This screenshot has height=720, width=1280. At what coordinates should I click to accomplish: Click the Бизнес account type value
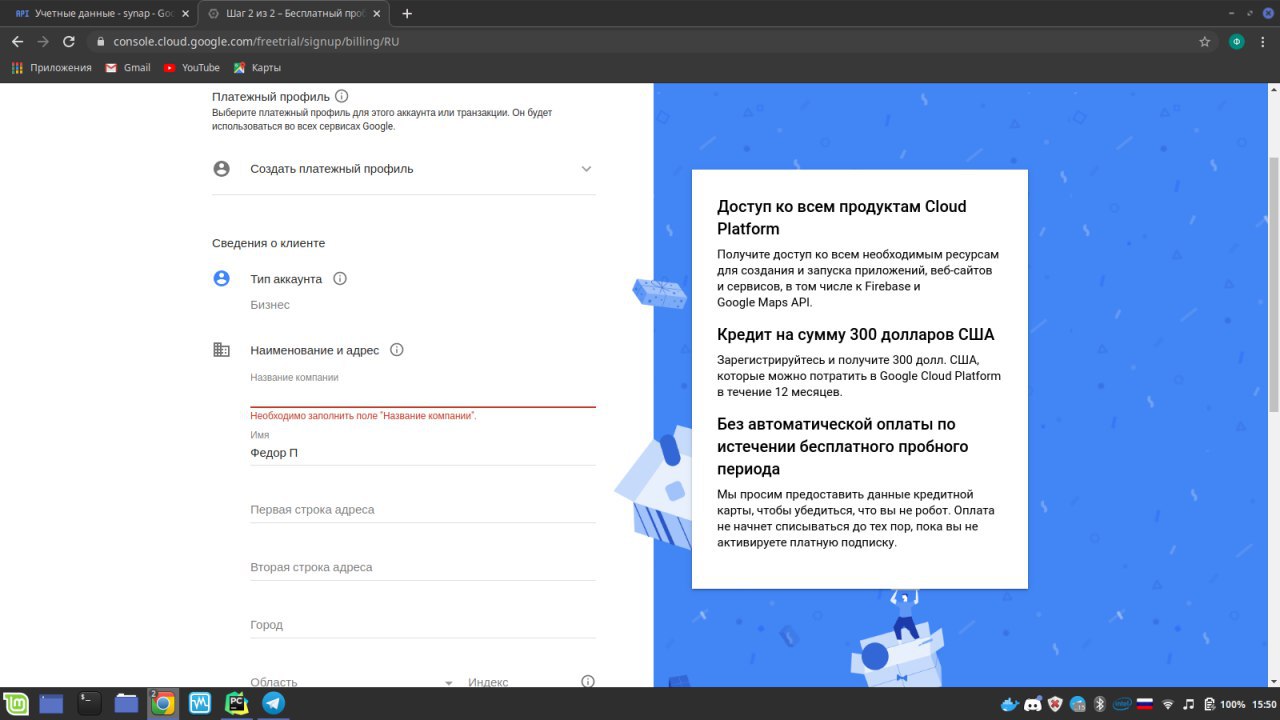tap(270, 305)
